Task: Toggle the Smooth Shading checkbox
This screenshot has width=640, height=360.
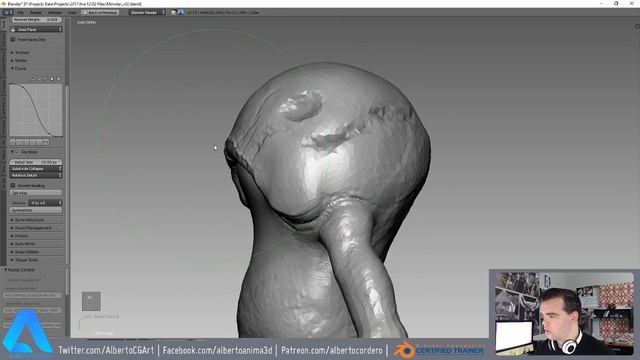Action: click(13, 185)
